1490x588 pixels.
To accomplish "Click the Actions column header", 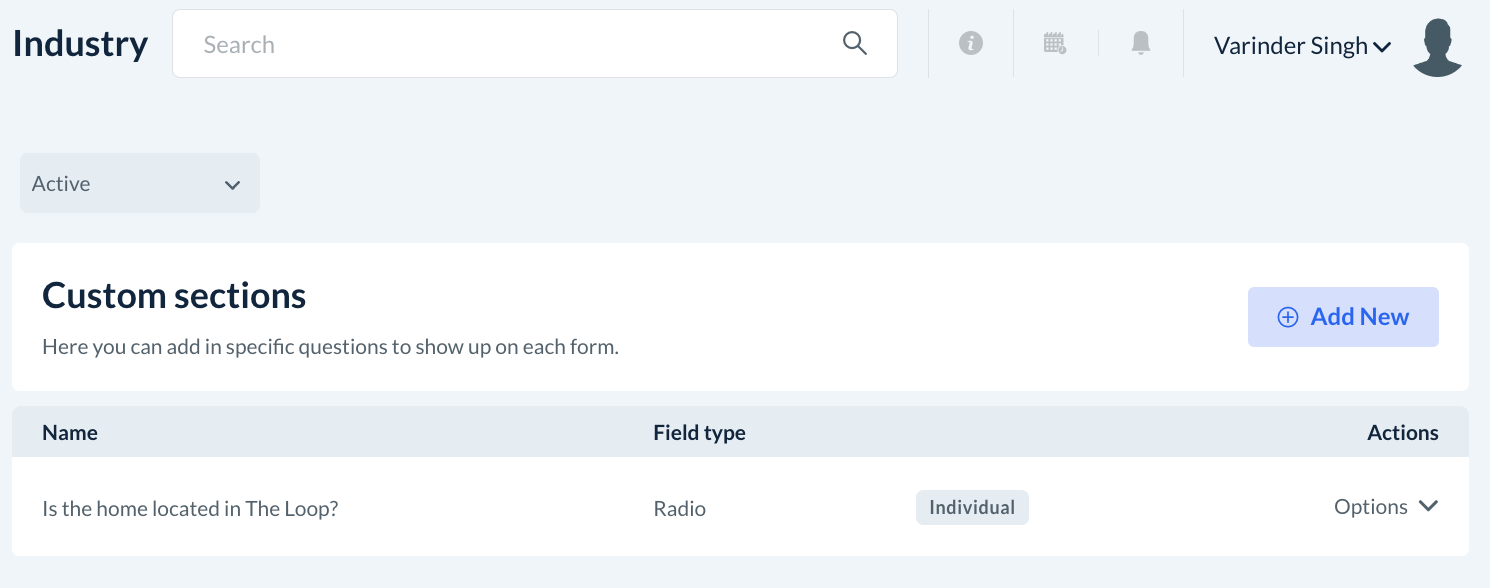I will (1402, 433).
